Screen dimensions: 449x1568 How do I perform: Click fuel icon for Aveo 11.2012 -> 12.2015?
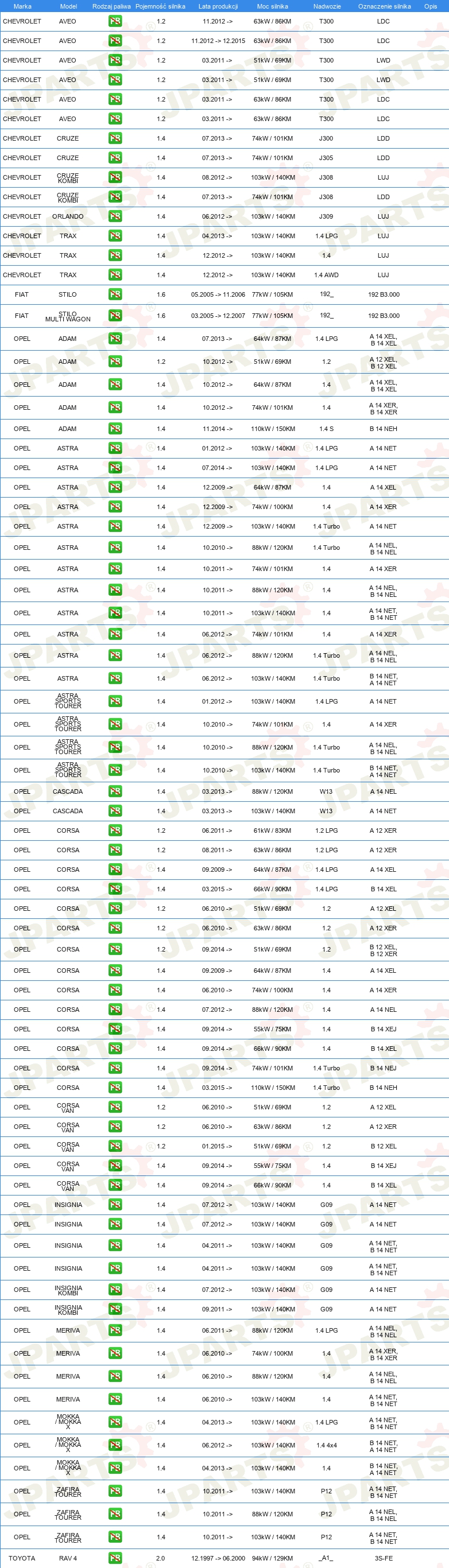(115, 41)
